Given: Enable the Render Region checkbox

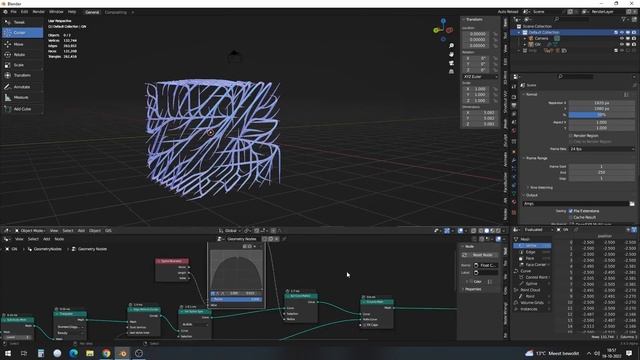Looking at the screenshot, I should point(571,136).
